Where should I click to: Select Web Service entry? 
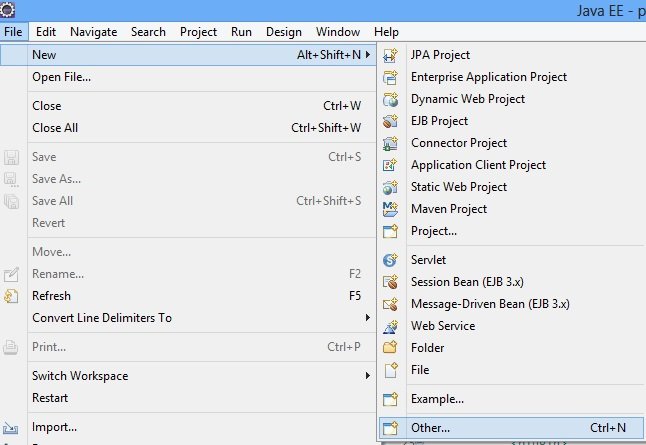point(511,326)
